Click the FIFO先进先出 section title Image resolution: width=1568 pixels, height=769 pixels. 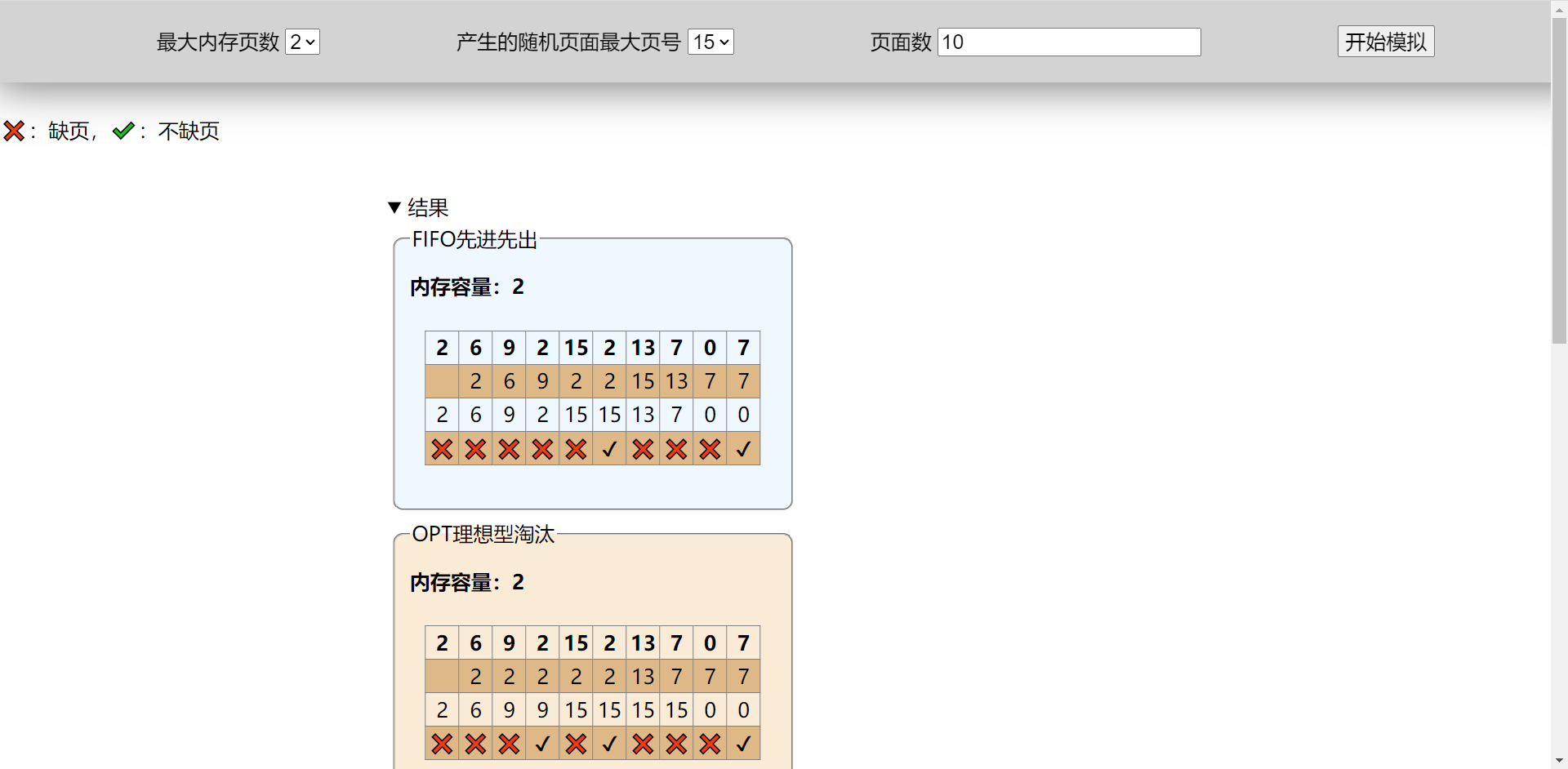pos(474,239)
